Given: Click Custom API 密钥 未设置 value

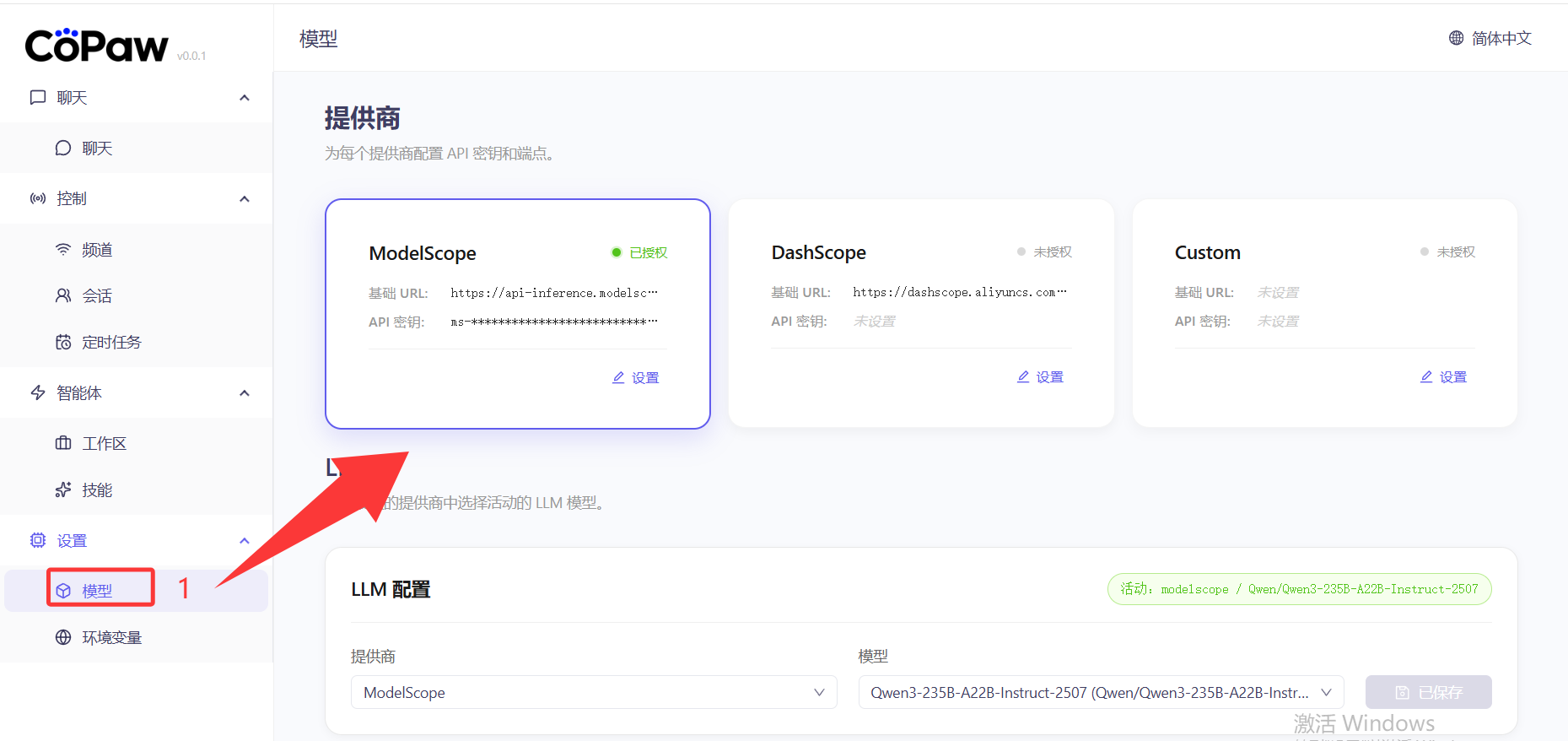Looking at the screenshot, I should [x=1278, y=321].
